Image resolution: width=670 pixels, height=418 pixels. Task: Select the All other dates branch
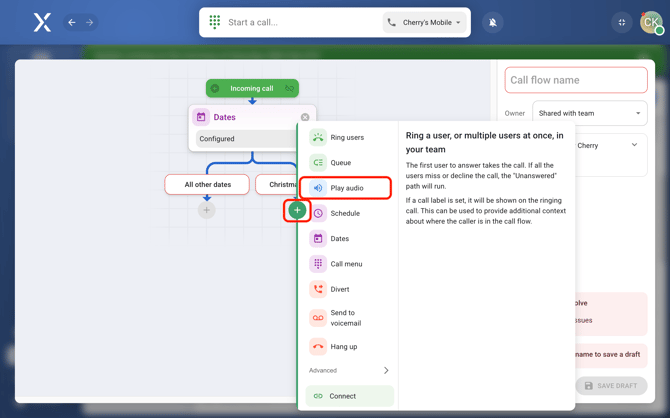pos(207,184)
